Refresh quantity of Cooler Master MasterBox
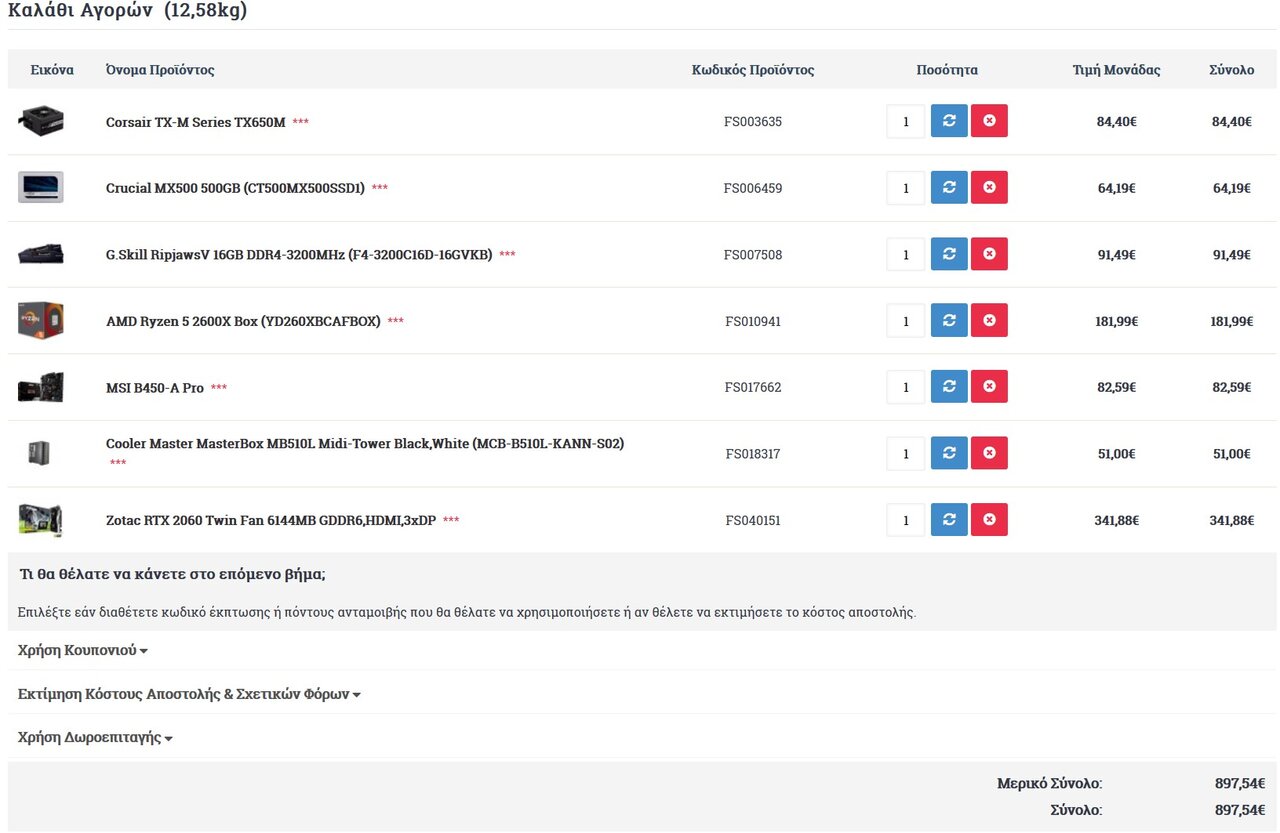Viewport: 1280px width, 833px height. (949, 453)
